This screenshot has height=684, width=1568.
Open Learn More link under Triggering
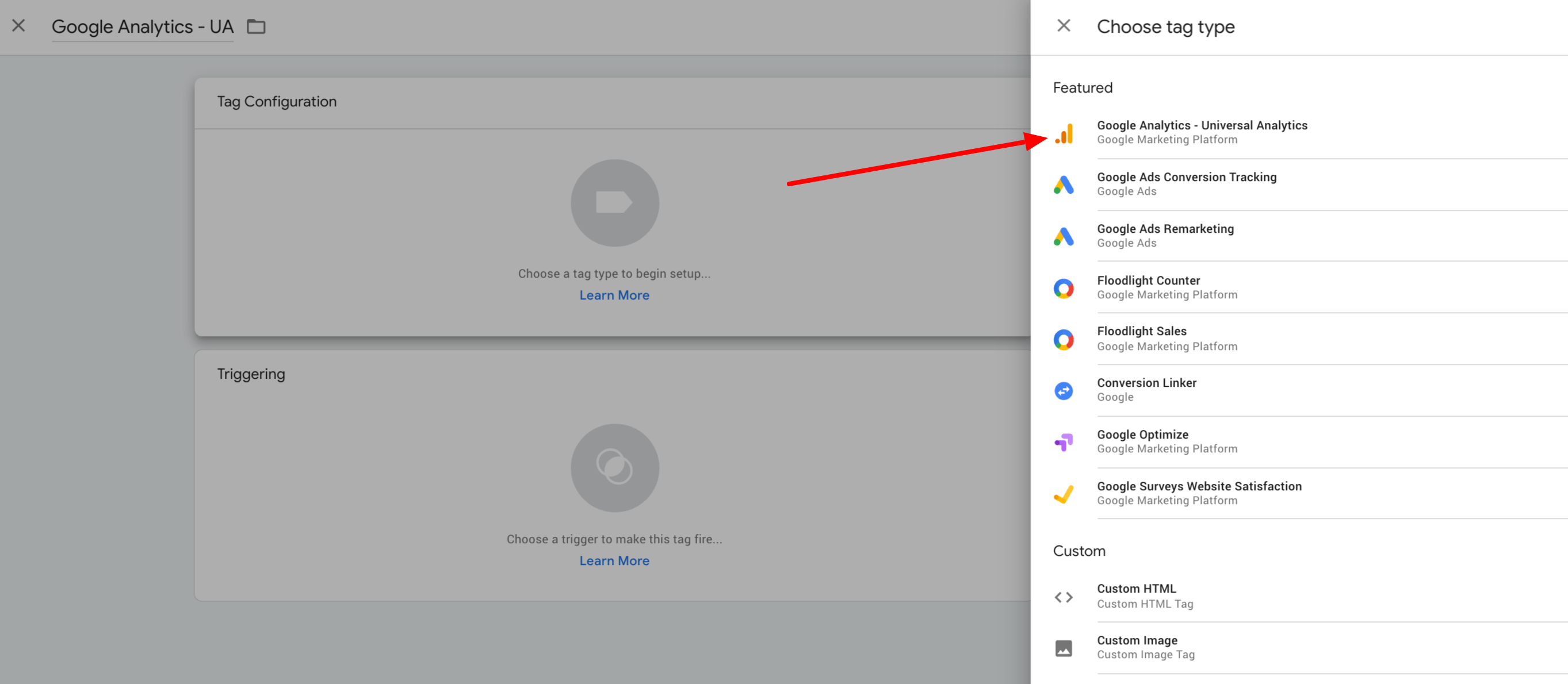[x=614, y=560]
